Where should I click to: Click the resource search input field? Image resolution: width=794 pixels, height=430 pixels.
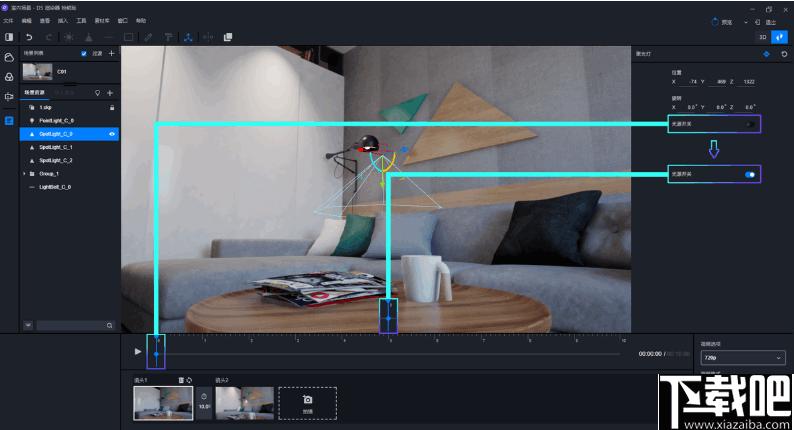pyautogui.click(x=71, y=325)
